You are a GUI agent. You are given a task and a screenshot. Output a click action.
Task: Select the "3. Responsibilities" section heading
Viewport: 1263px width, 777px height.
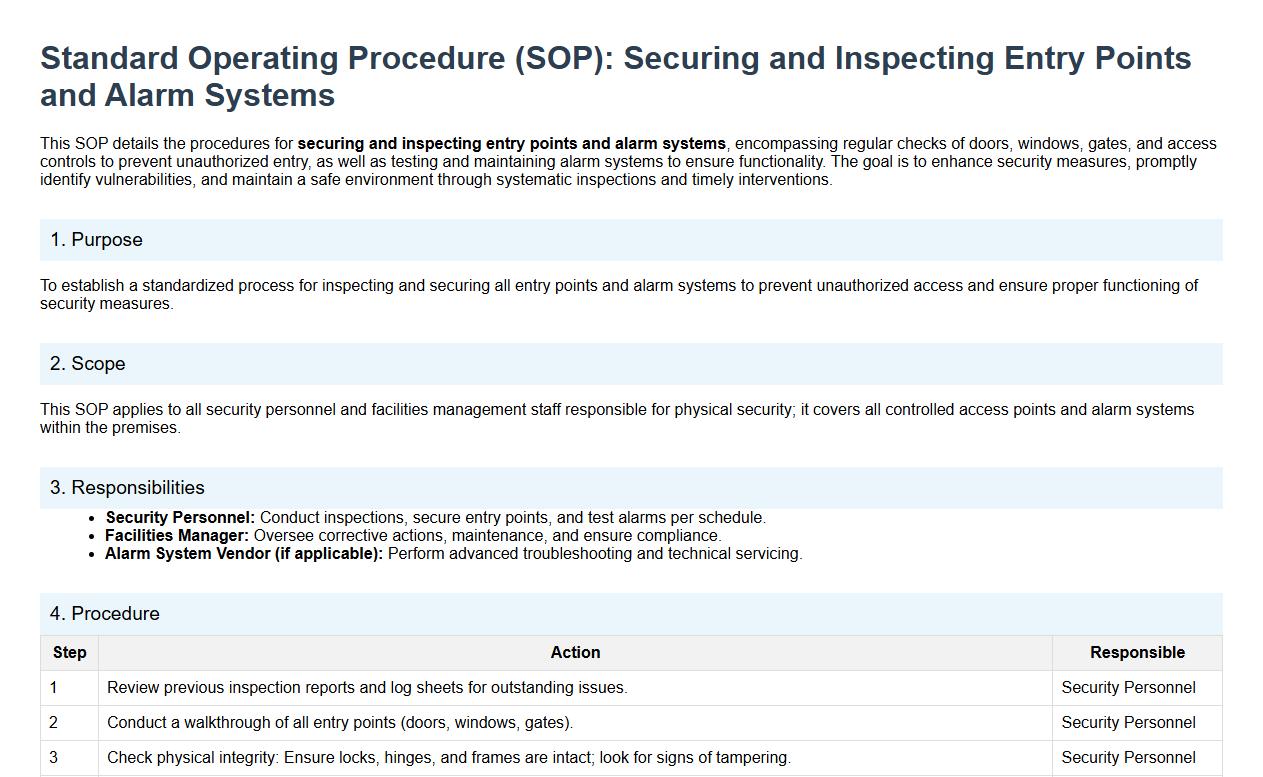tap(127, 488)
